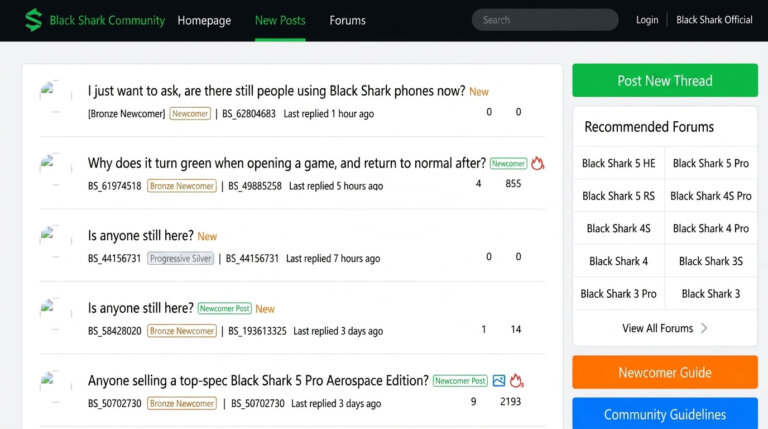Open the Black Shark 4S forum
The width and height of the screenshot is (768, 429).
click(x=619, y=228)
